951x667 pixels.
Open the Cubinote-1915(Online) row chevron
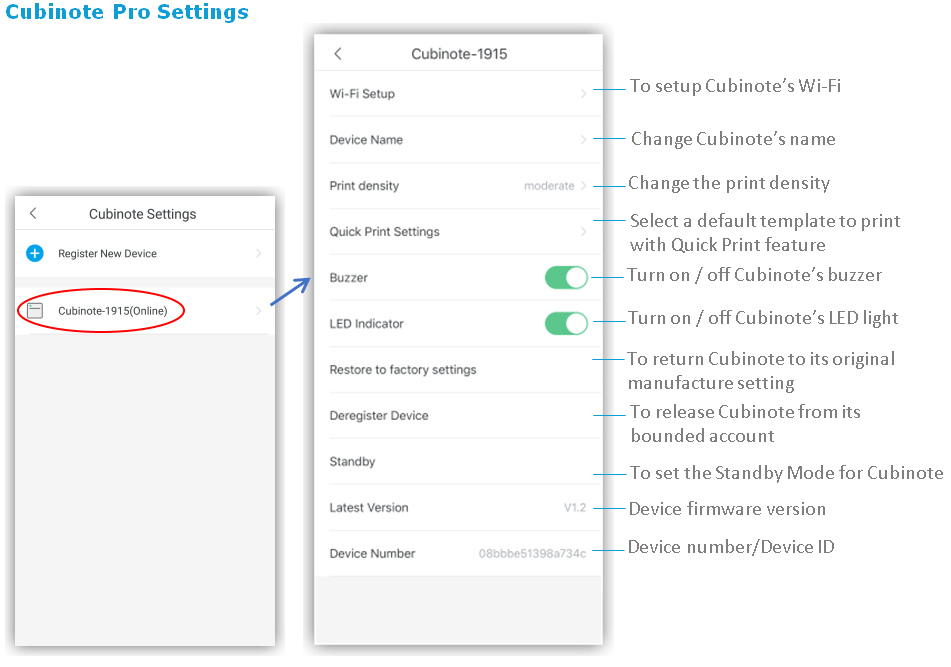click(259, 310)
